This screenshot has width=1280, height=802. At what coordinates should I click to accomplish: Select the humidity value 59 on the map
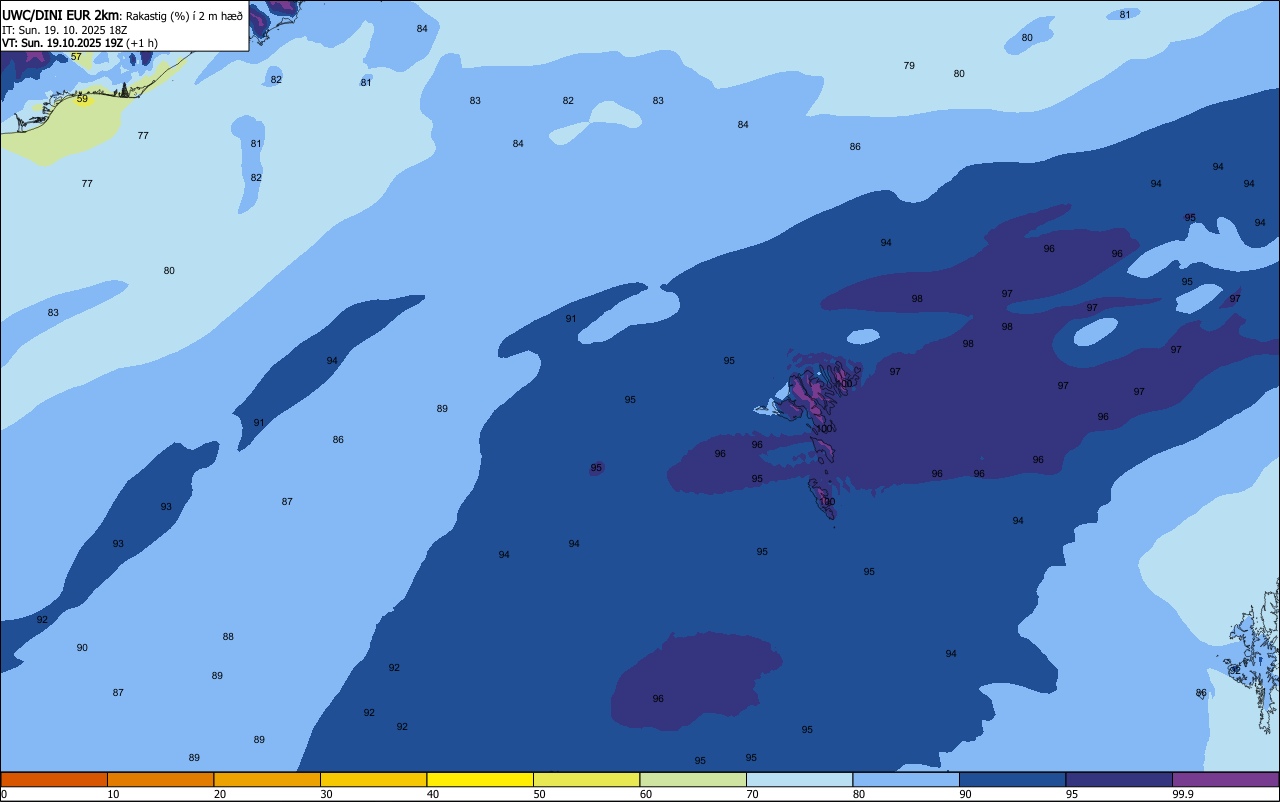82,99
